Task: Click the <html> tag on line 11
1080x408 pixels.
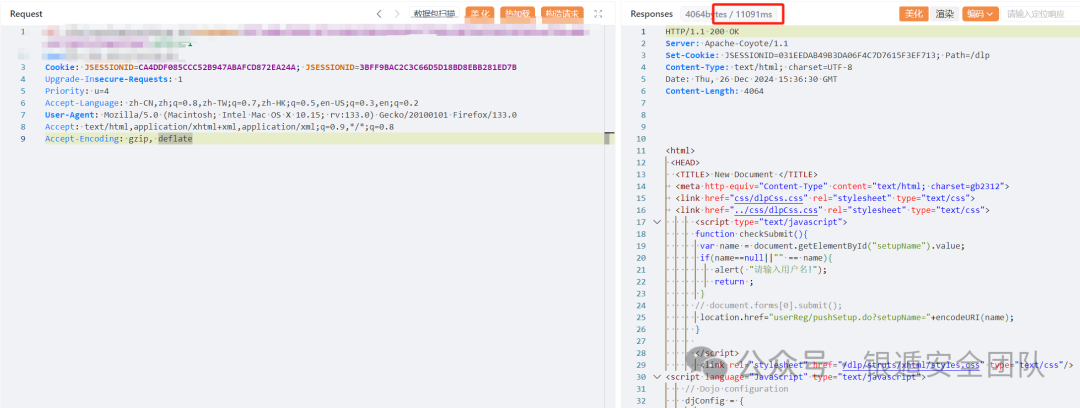Action: pyautogui.click(x=680, y=151)
